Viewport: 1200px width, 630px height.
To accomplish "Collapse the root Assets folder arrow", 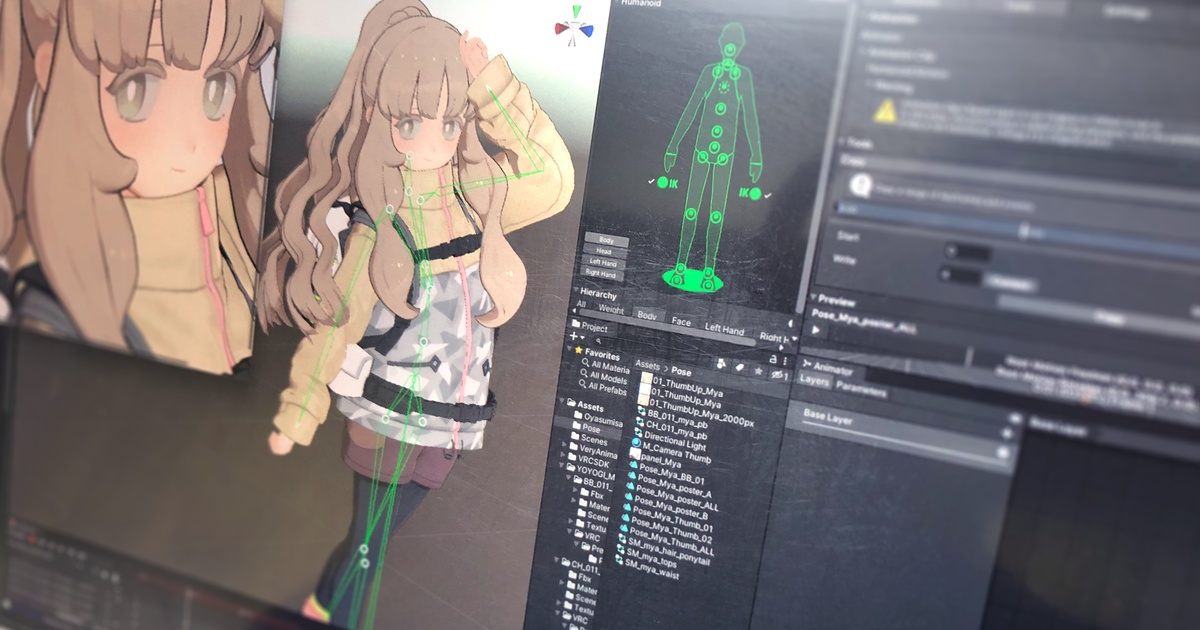I will 560,402.
